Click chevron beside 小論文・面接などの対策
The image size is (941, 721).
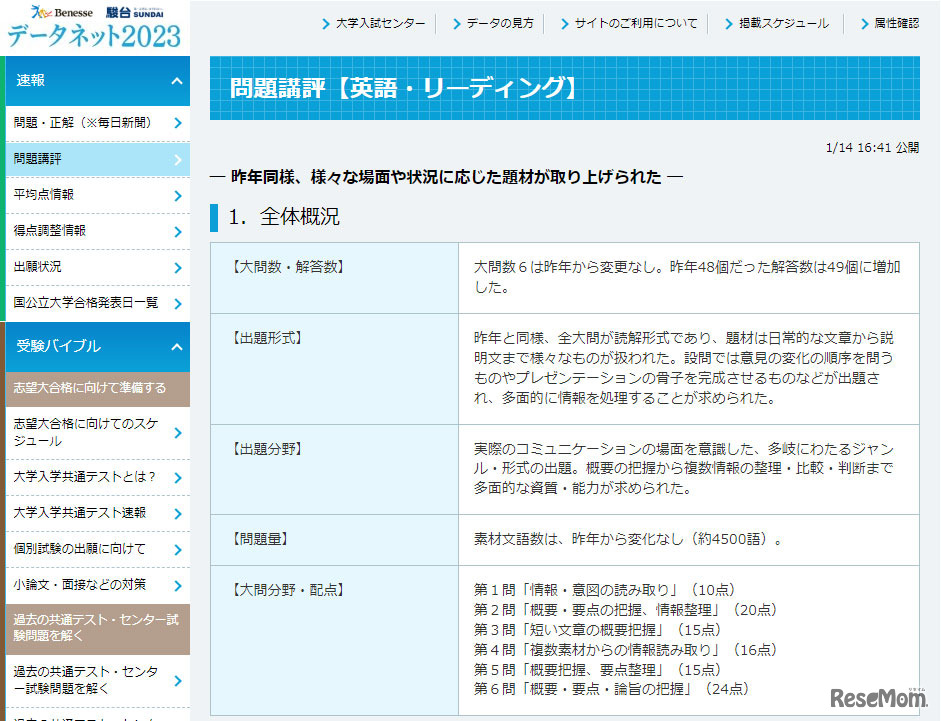177,585
